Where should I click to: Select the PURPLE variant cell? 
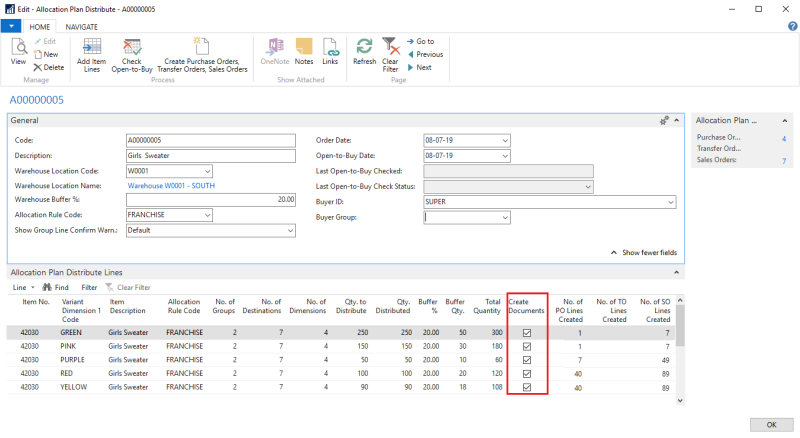pos(72,360)
